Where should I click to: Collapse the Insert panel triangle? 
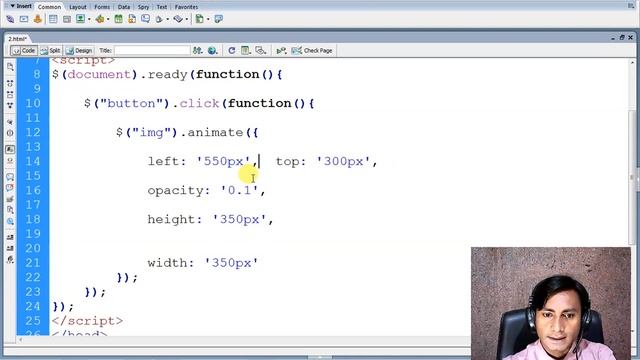(12, 6)
